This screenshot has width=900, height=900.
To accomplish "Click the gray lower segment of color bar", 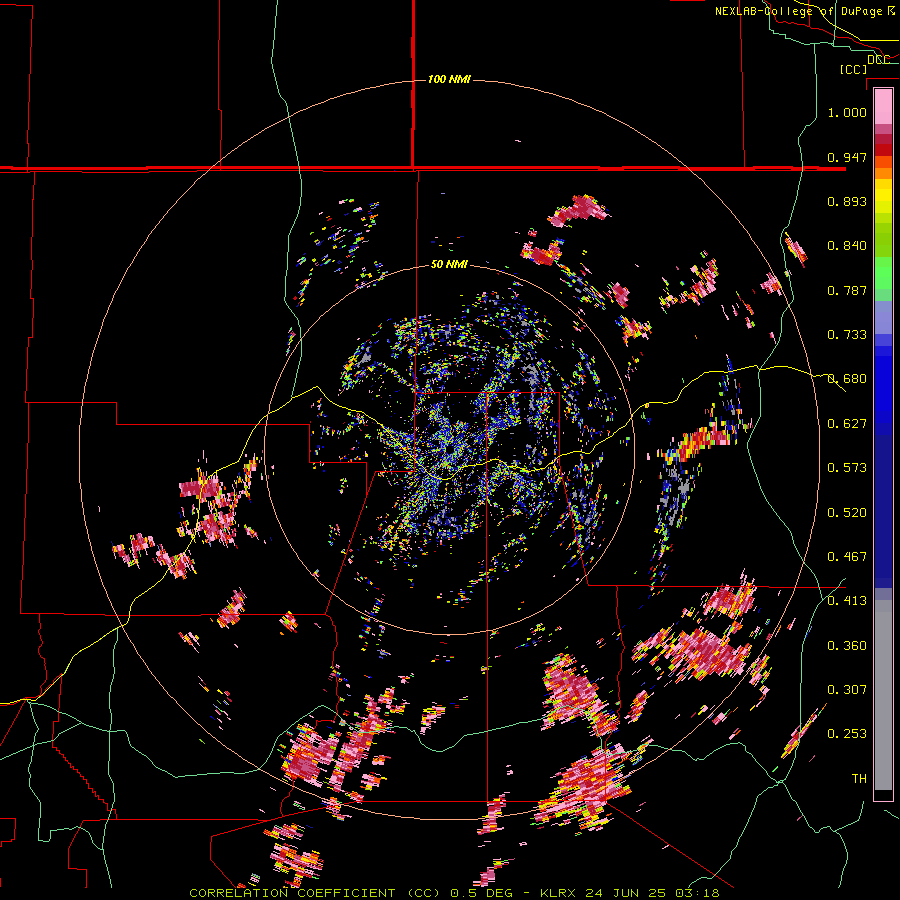I will coord(883,695).
